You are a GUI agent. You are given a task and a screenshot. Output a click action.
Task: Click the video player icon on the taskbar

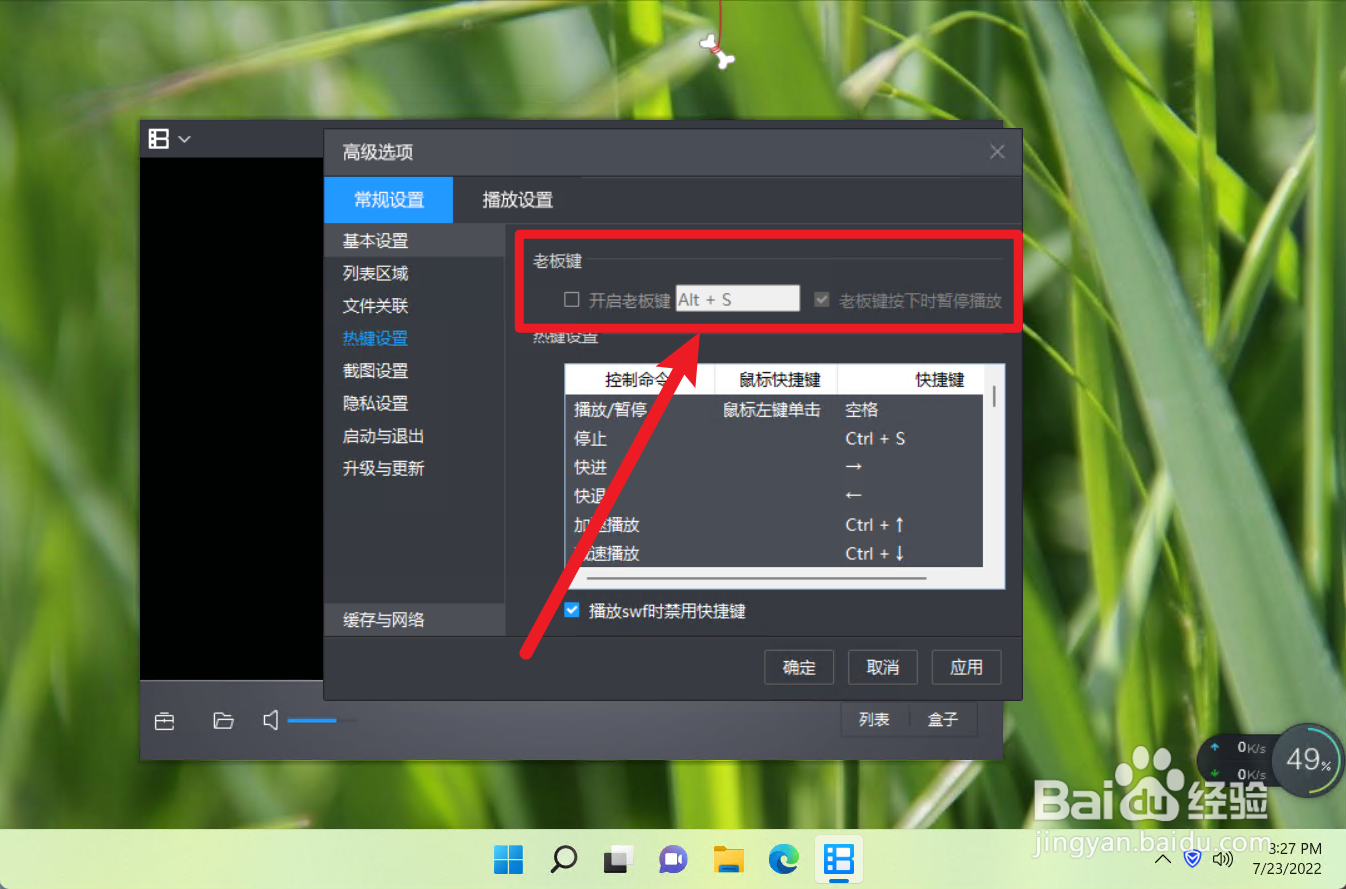pyautogui.click(x=838, y=859)
